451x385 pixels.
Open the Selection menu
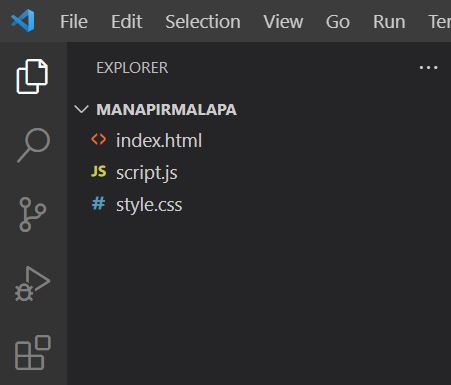click(203, 22)
